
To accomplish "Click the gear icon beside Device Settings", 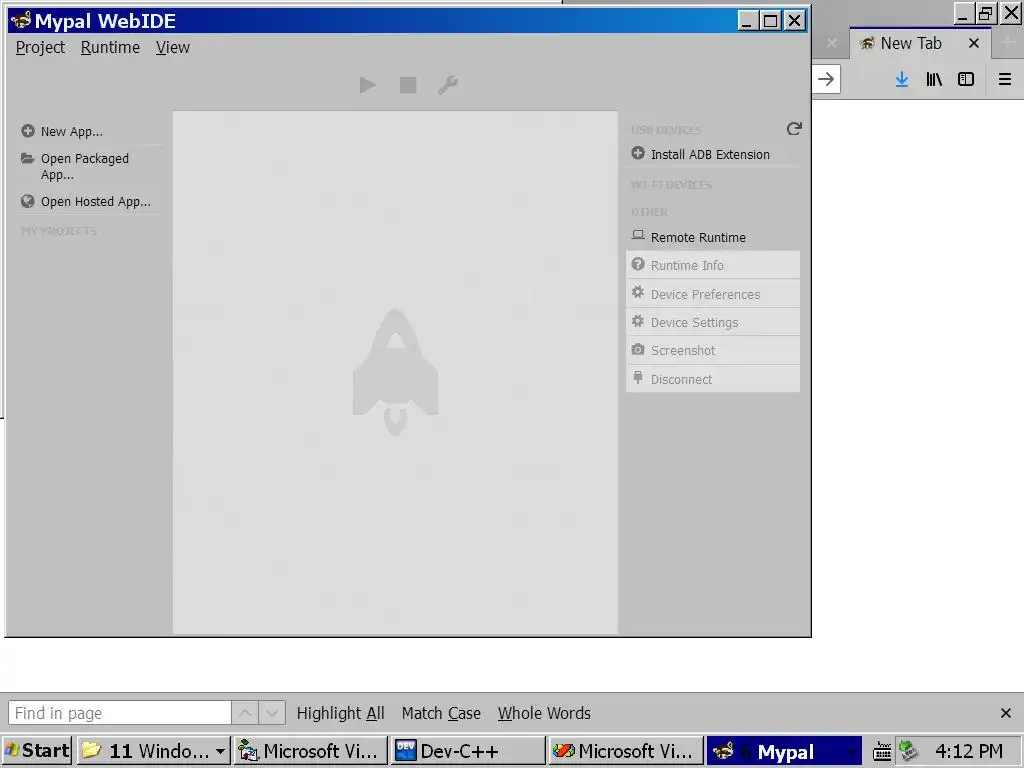I will click(638, 321).
